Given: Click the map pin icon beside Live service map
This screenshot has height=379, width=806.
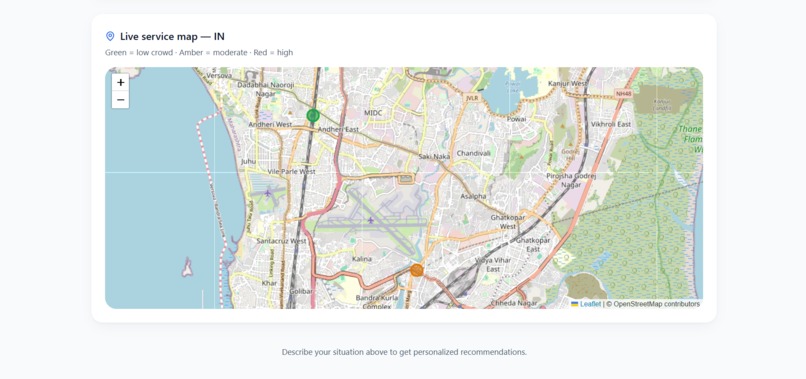Looking at the screenshot, I should click(x=110, y=36).
